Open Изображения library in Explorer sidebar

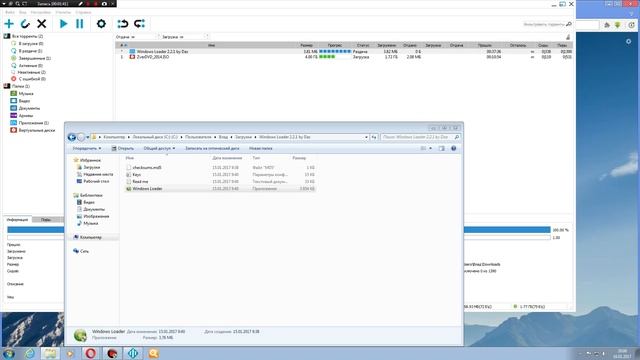(x=96, y=216)
